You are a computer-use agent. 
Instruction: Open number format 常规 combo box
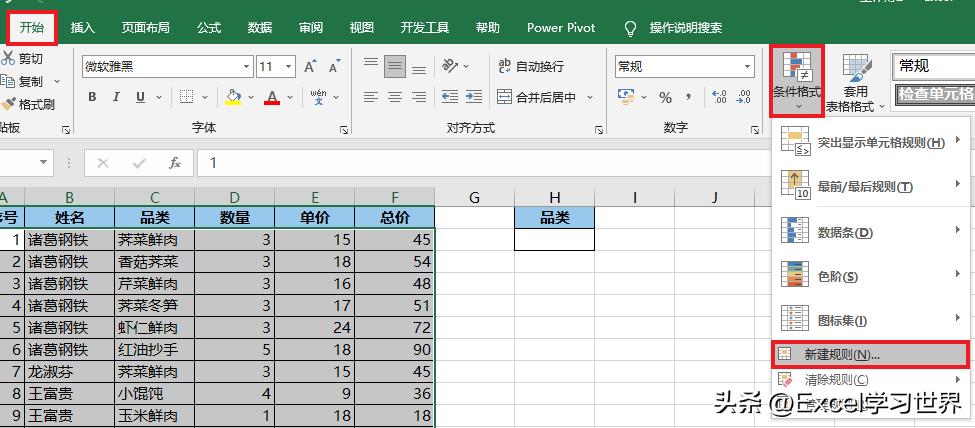684,67
